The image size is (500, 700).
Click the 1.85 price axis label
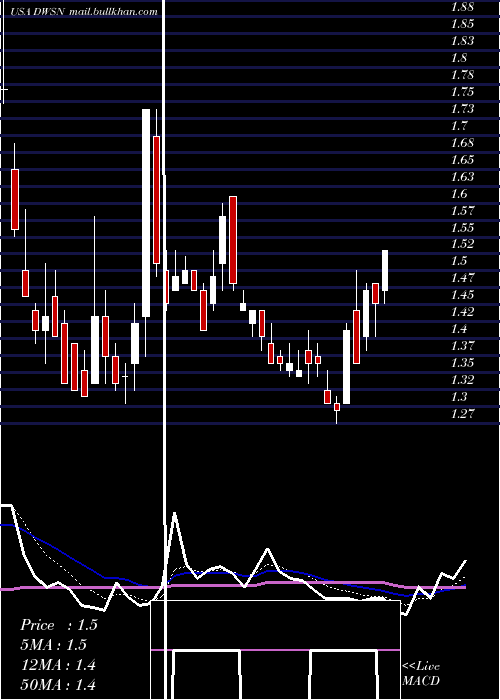462,24
